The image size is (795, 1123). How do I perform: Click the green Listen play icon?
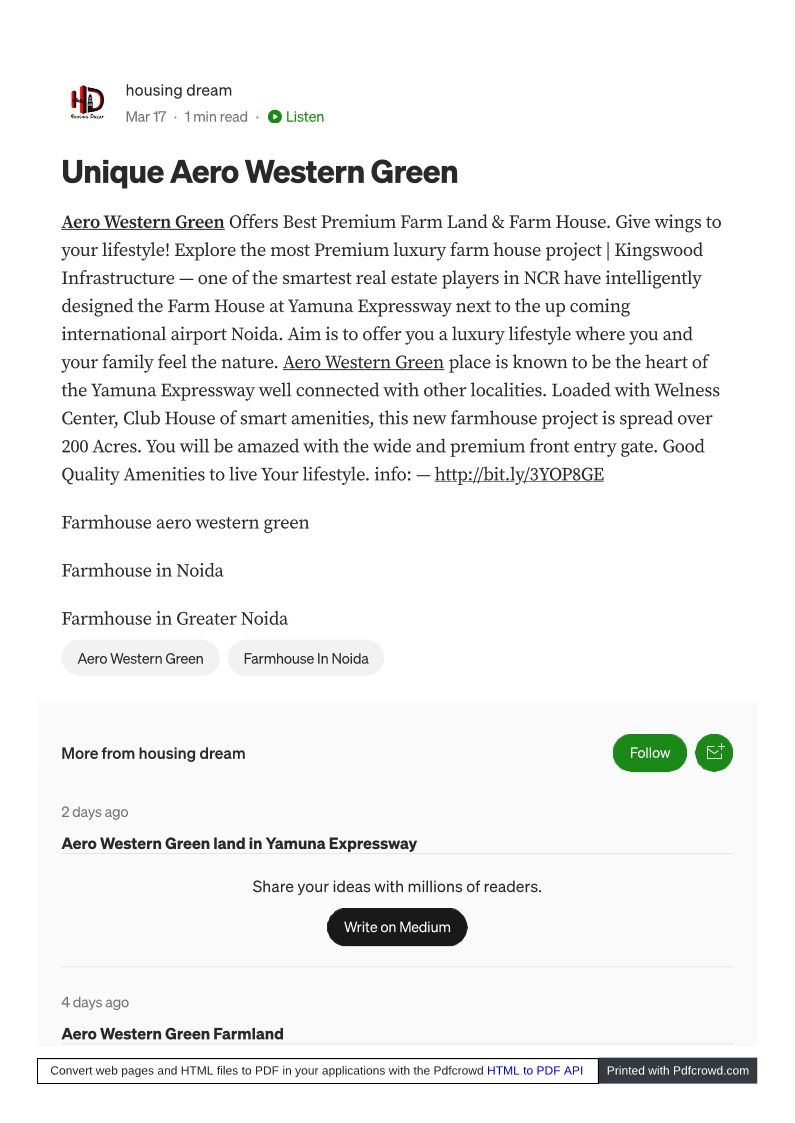point(275,117)
